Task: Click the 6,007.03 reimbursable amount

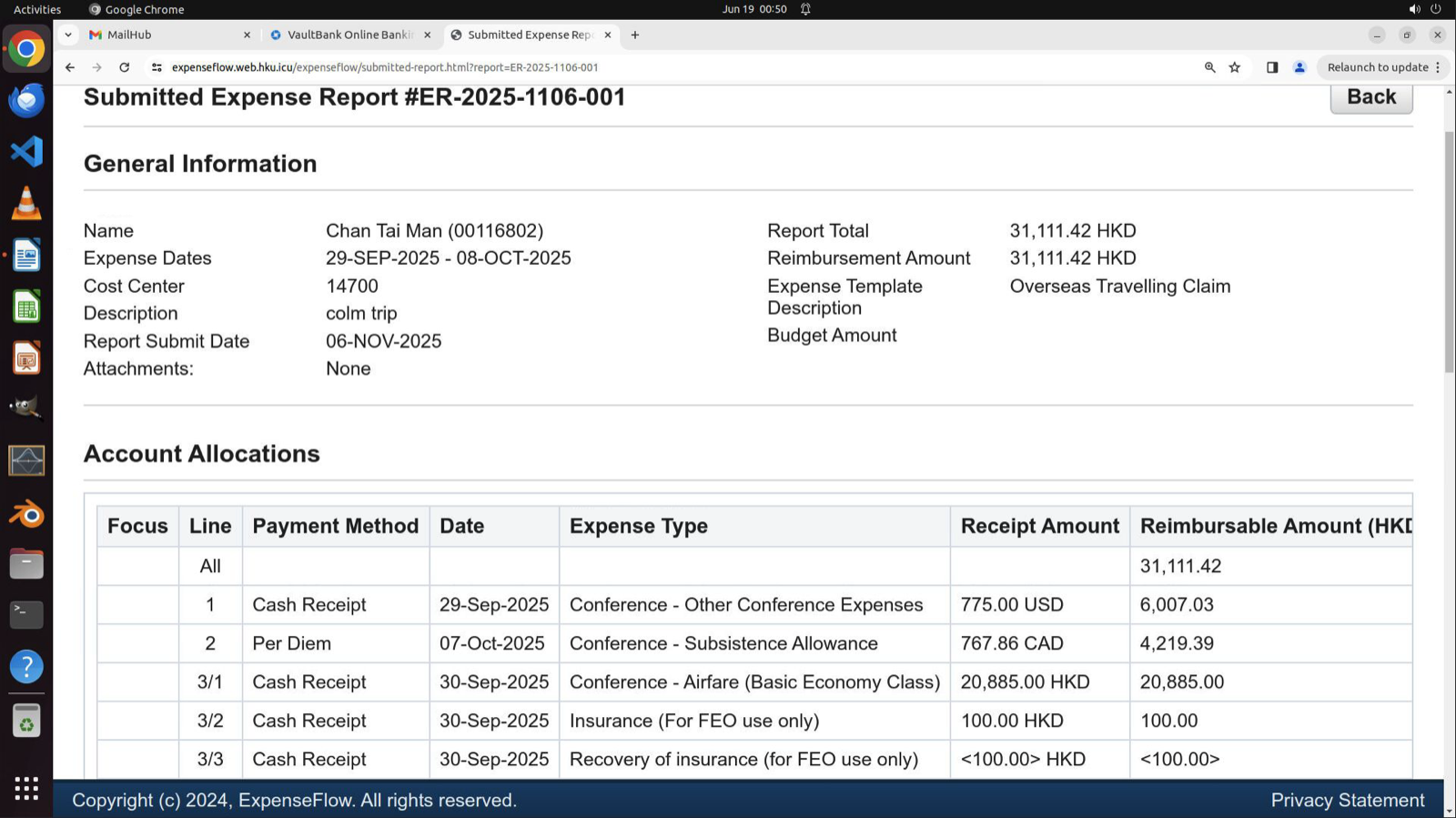Action: coord(1177,605)
